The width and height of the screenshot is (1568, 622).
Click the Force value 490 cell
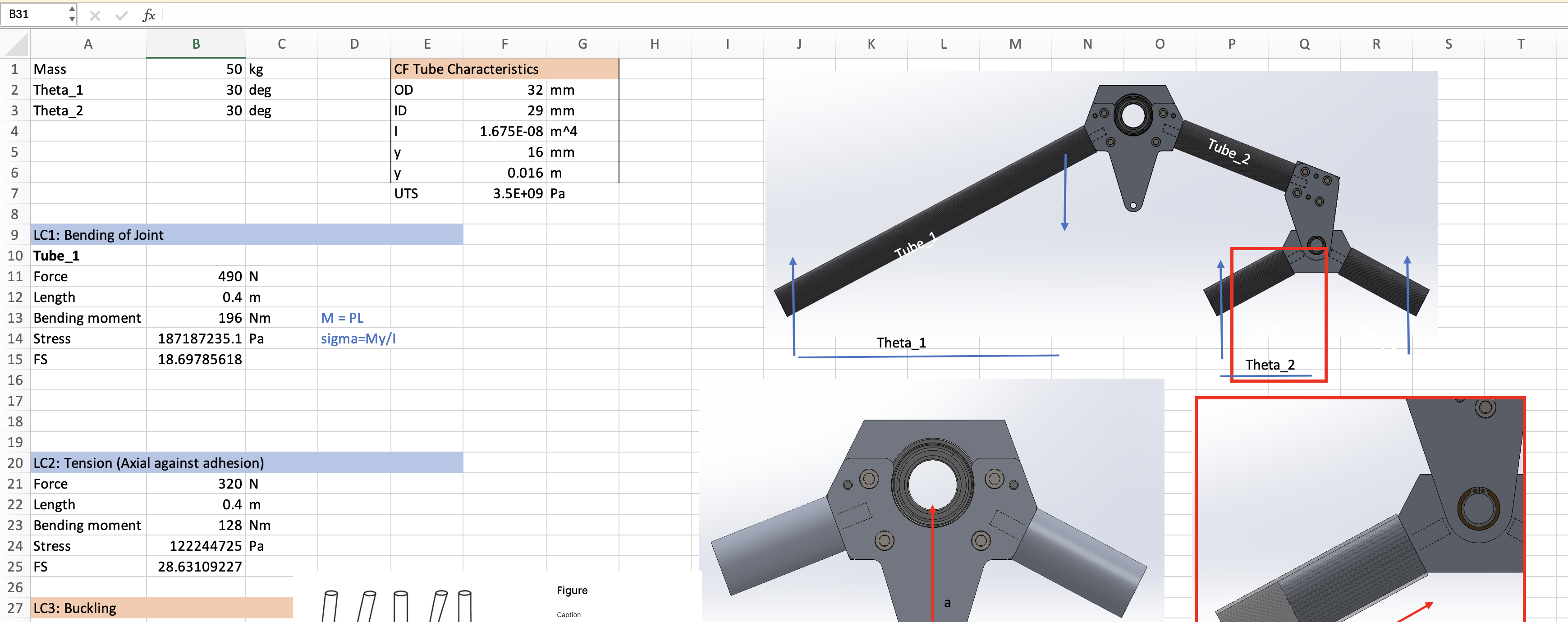pos(196,276)
